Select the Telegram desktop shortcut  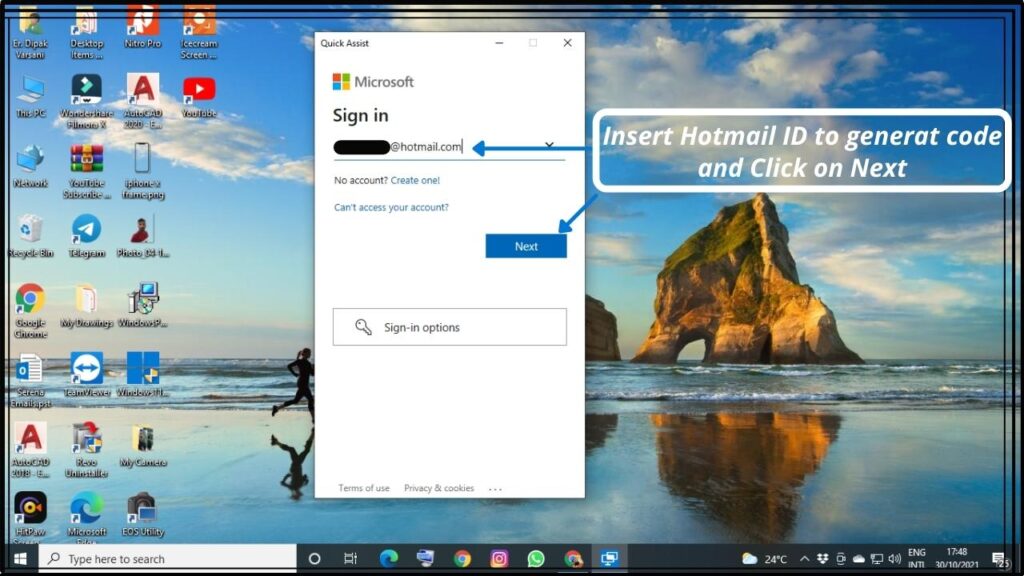click(86, 230)
